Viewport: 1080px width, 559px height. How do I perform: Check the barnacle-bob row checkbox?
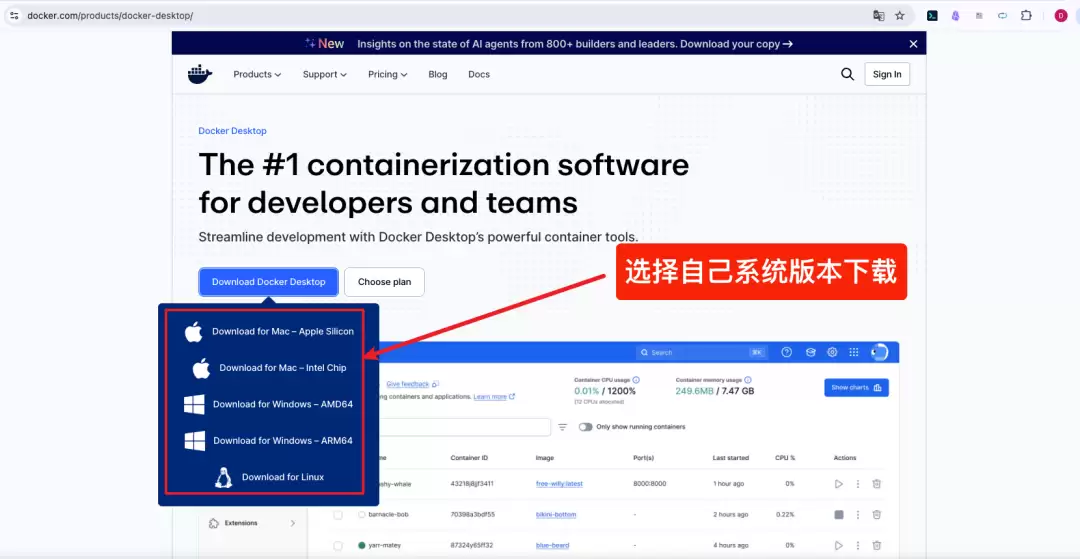pos(338,514)
